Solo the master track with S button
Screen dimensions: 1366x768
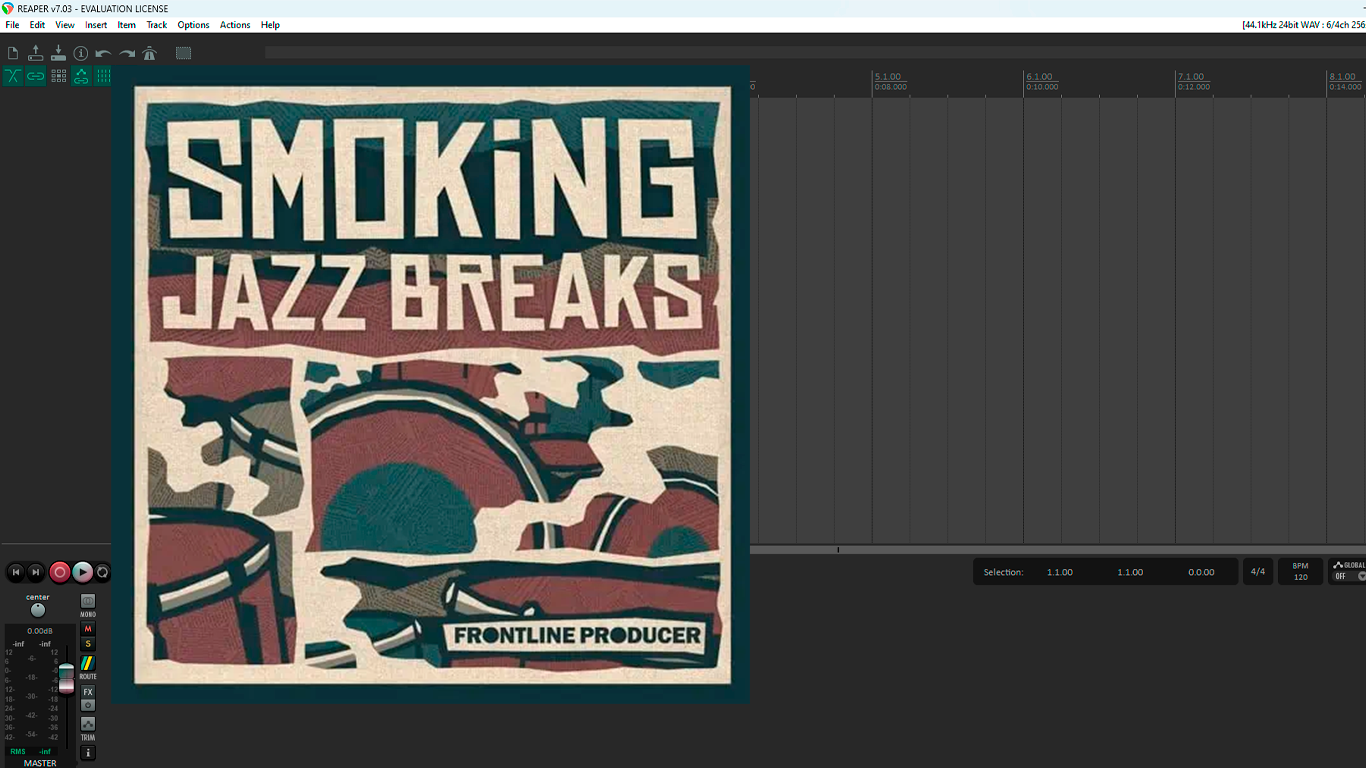pos(88,644)
